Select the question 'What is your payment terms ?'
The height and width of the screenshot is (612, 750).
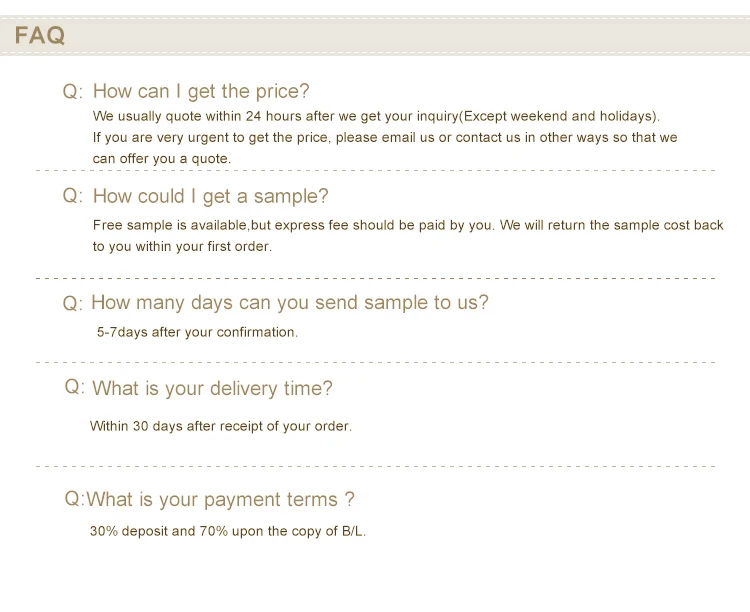pos(221,499)
